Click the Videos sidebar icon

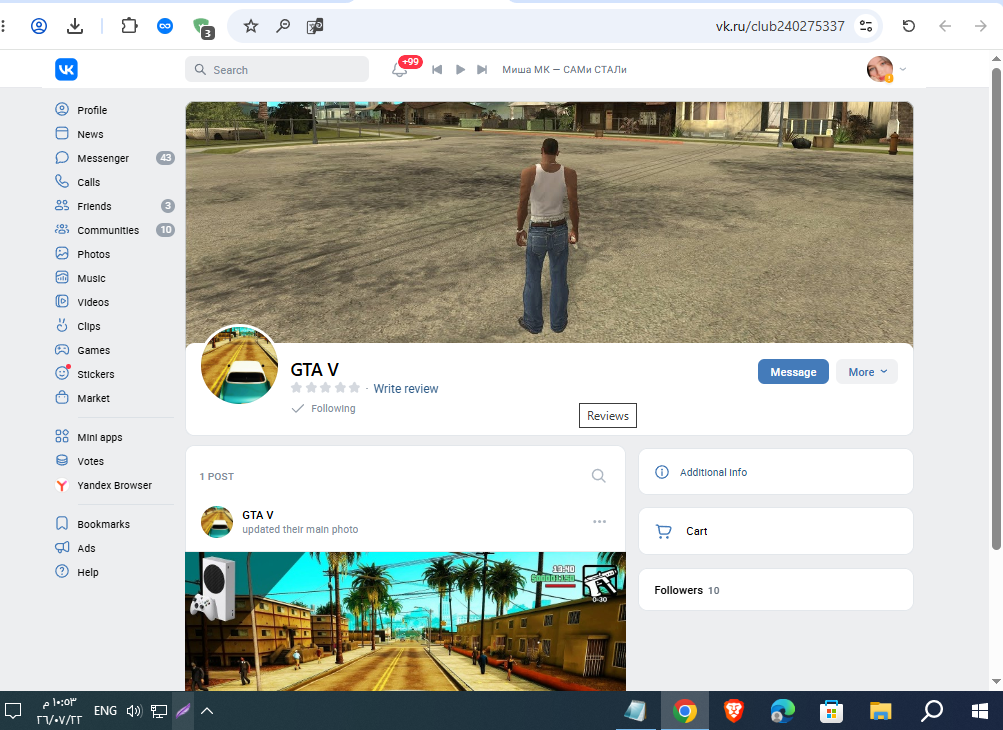tap(62, 301)
